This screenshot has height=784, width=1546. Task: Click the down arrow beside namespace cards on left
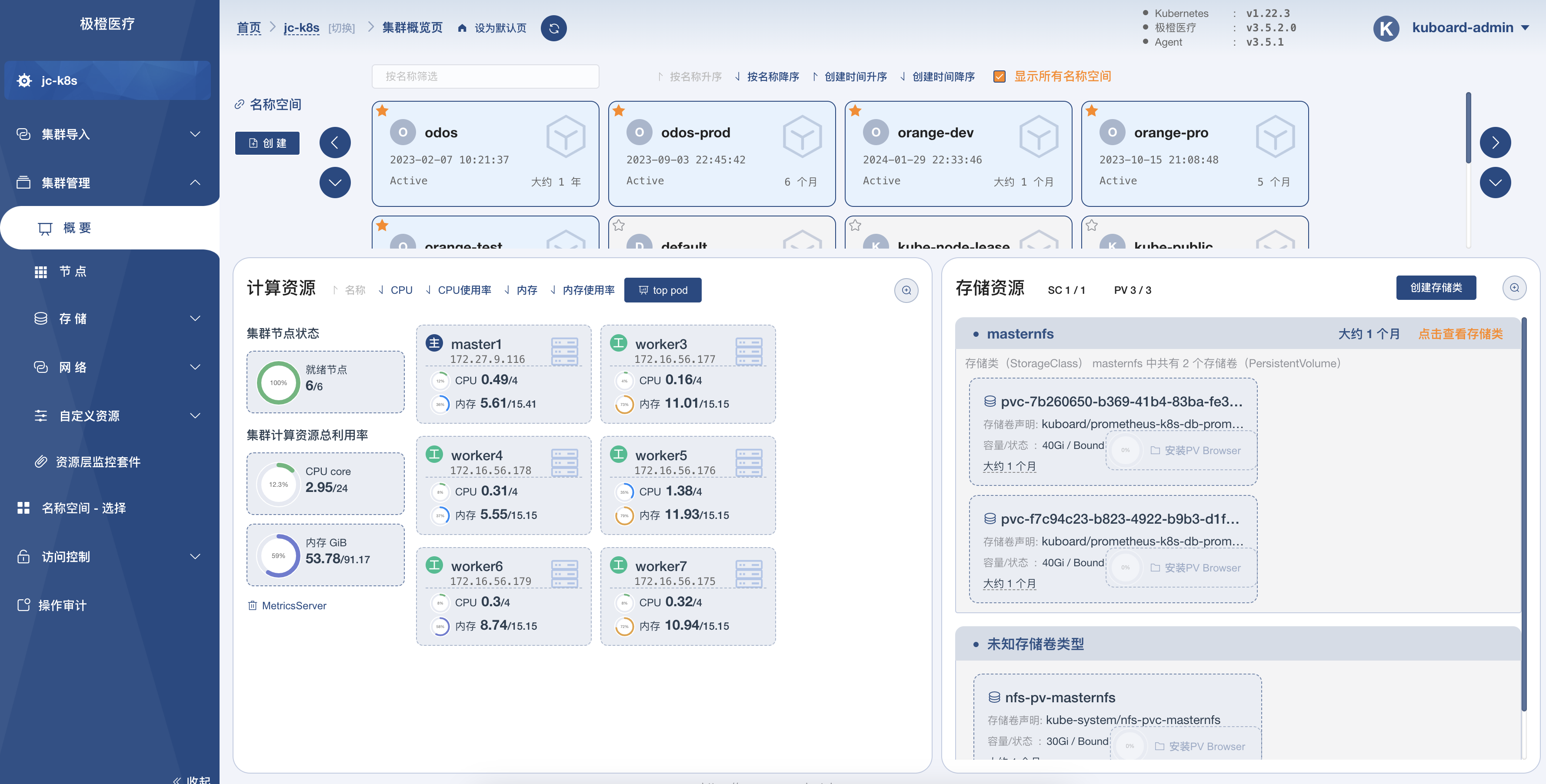coord(335,183)
